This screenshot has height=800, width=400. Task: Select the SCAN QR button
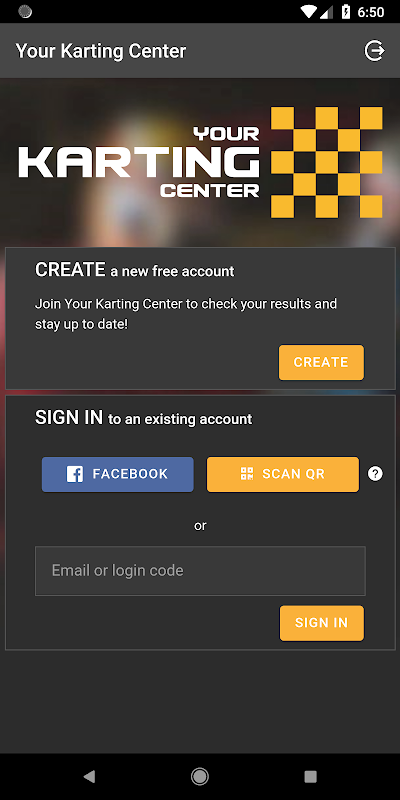pyautogui.click(x=283, y=474)
